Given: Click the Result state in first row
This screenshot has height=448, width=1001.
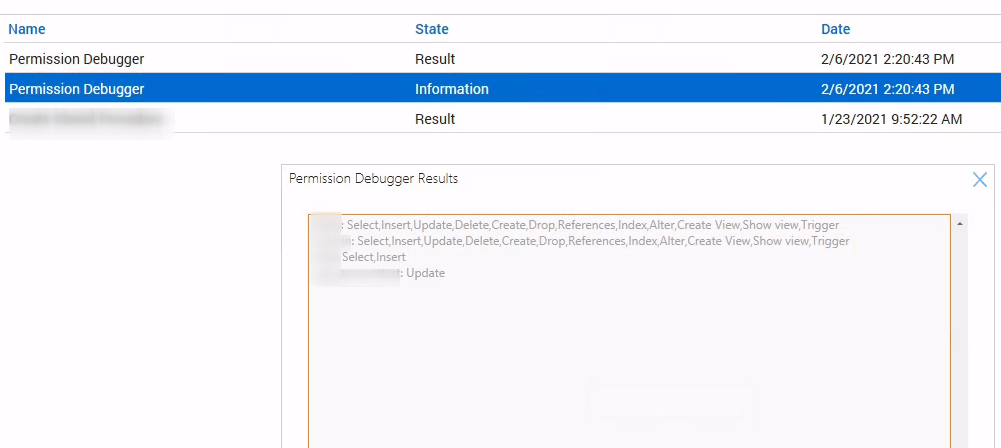Looking at the screenshot, I should pos(435,59).
